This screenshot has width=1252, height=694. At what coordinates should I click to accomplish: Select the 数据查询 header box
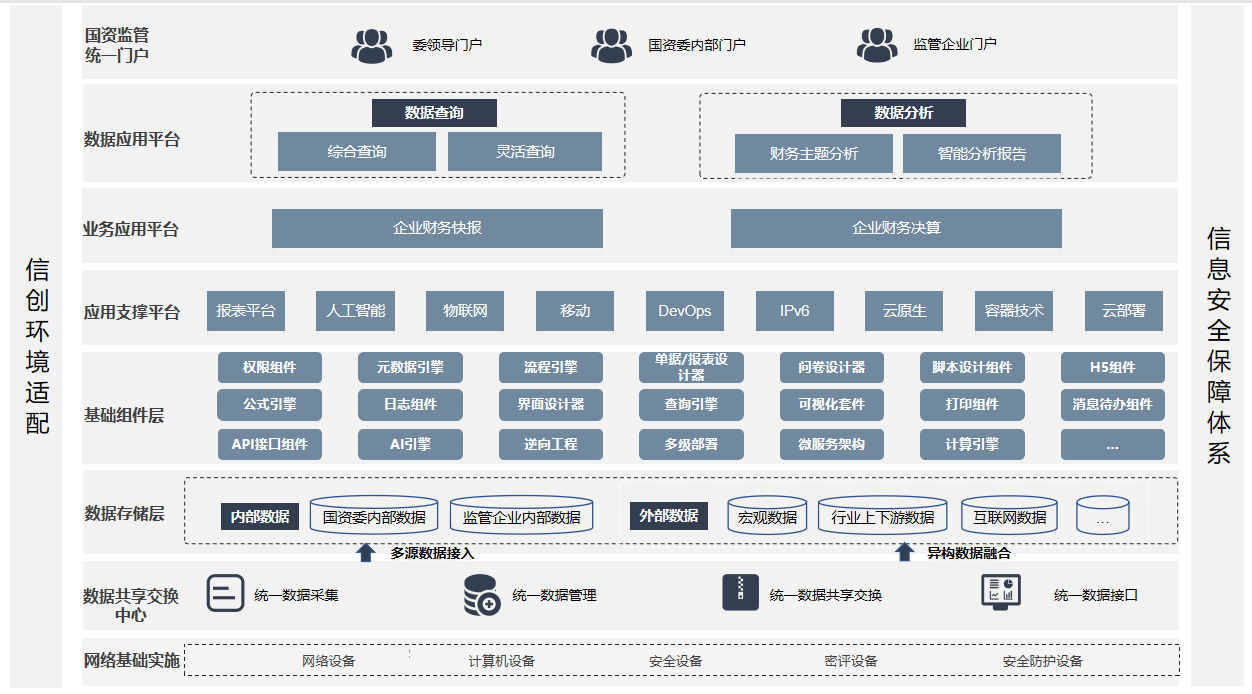pyautogui.click(x=434, y=113)
